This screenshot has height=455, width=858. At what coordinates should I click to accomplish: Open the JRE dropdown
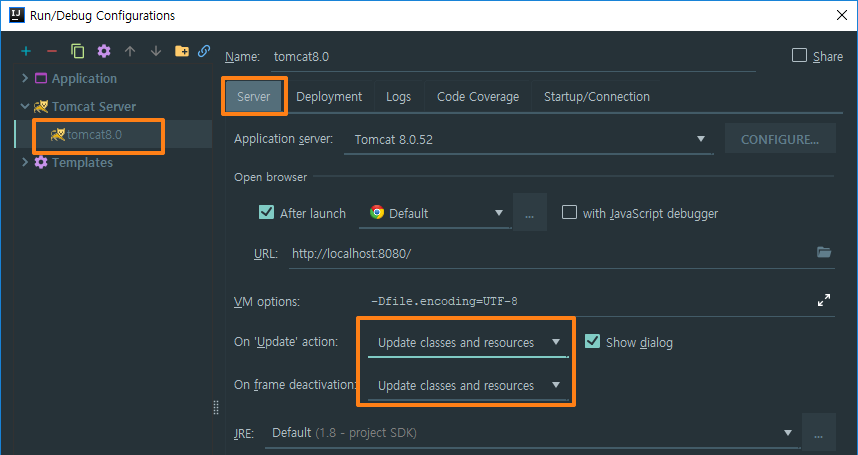point(532,433)
